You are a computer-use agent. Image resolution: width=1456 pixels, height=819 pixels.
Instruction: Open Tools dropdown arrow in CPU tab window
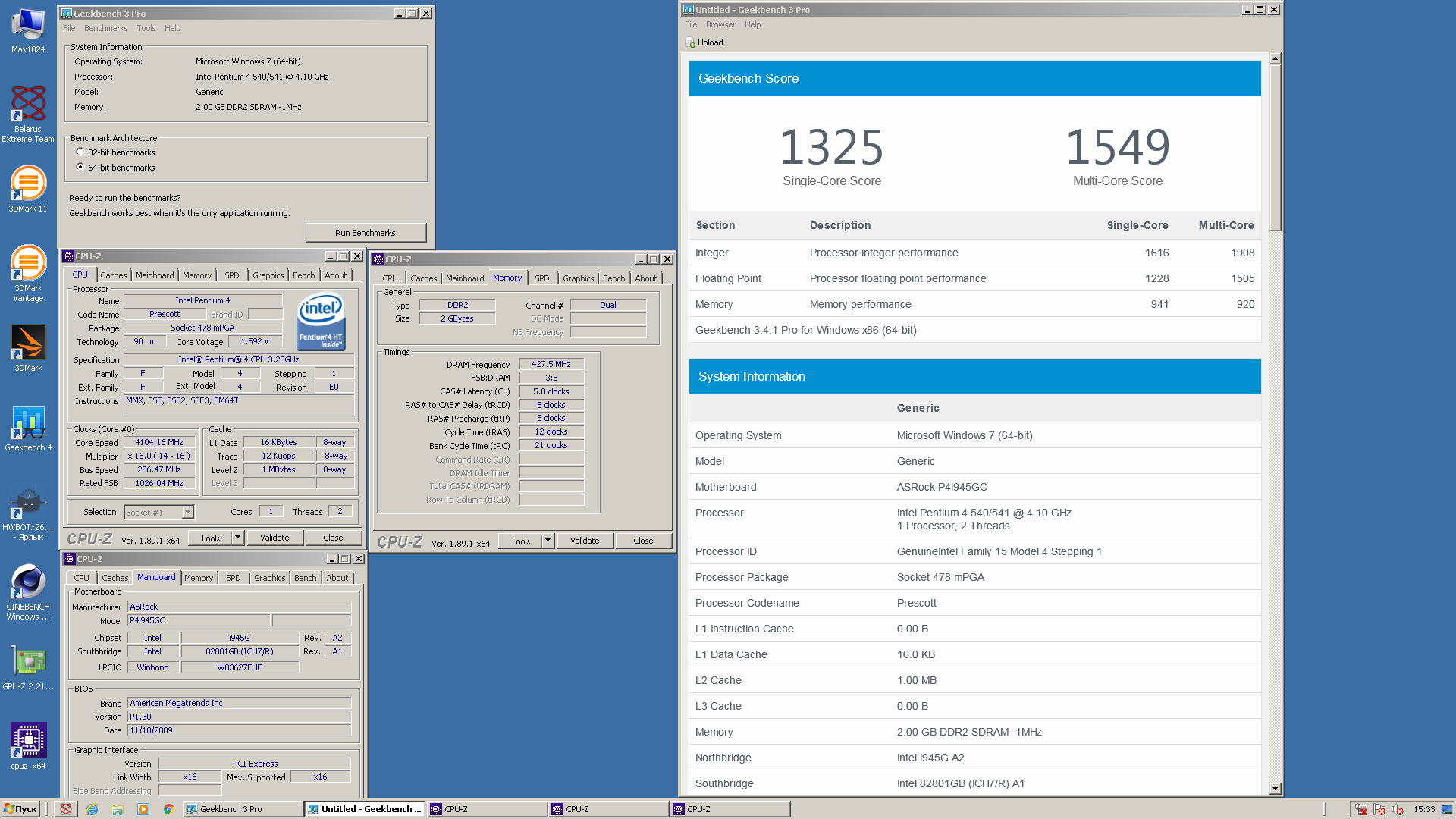[x=237, y=538]
